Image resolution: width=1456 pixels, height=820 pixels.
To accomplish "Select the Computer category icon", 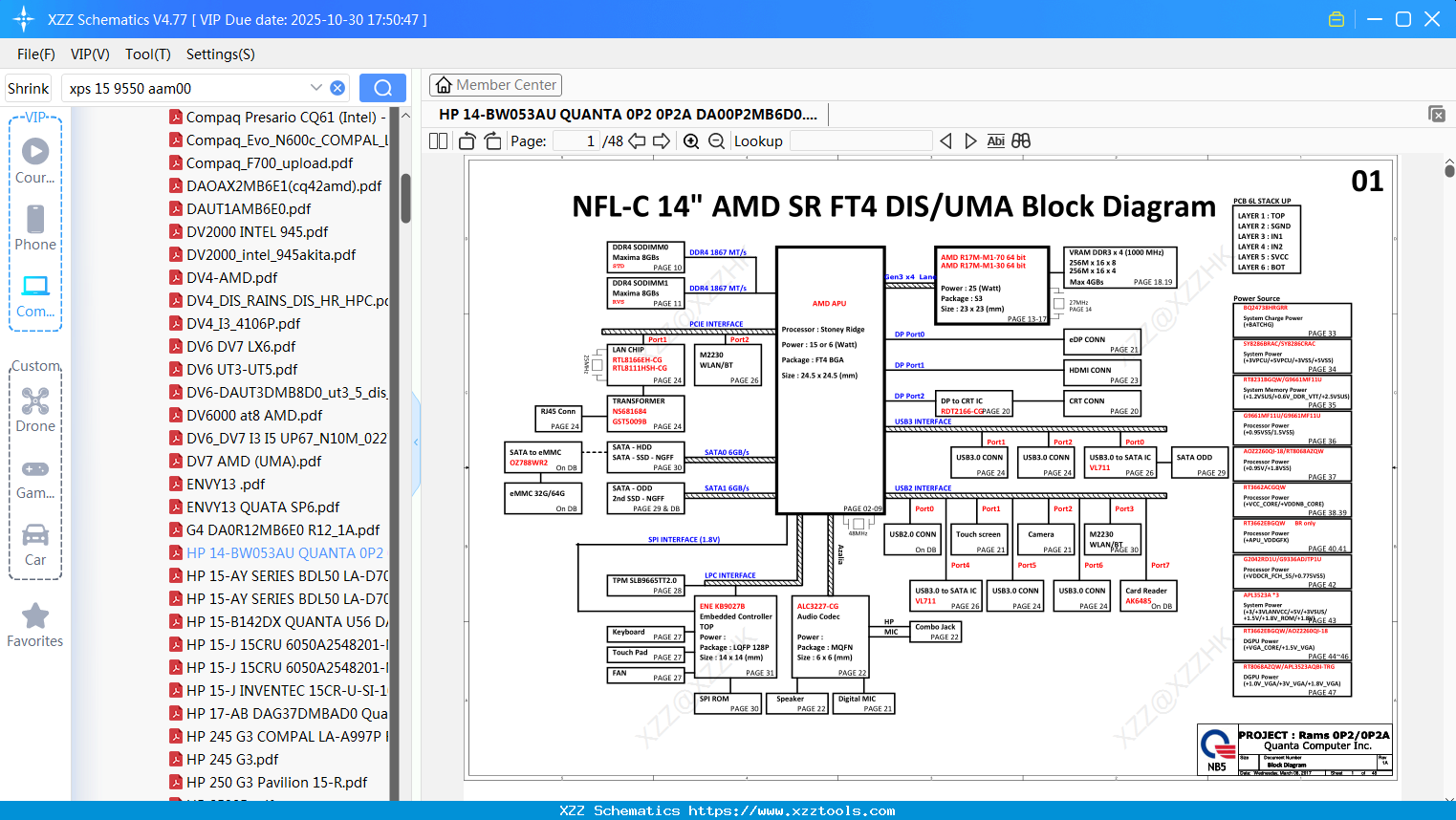I will point(35,295).
